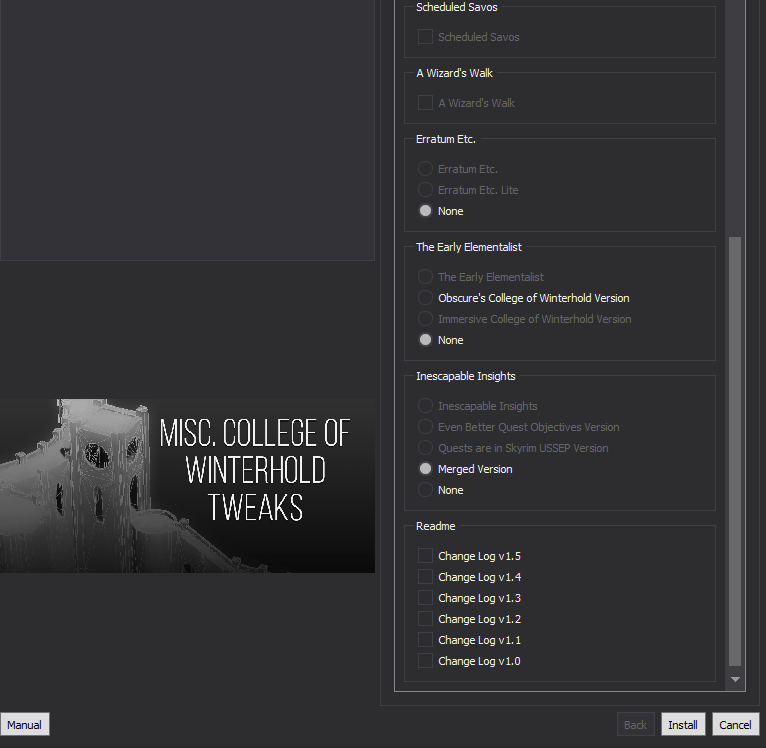
Task: Select the Erratum Etc. Lite radio option
Action: 425,190
